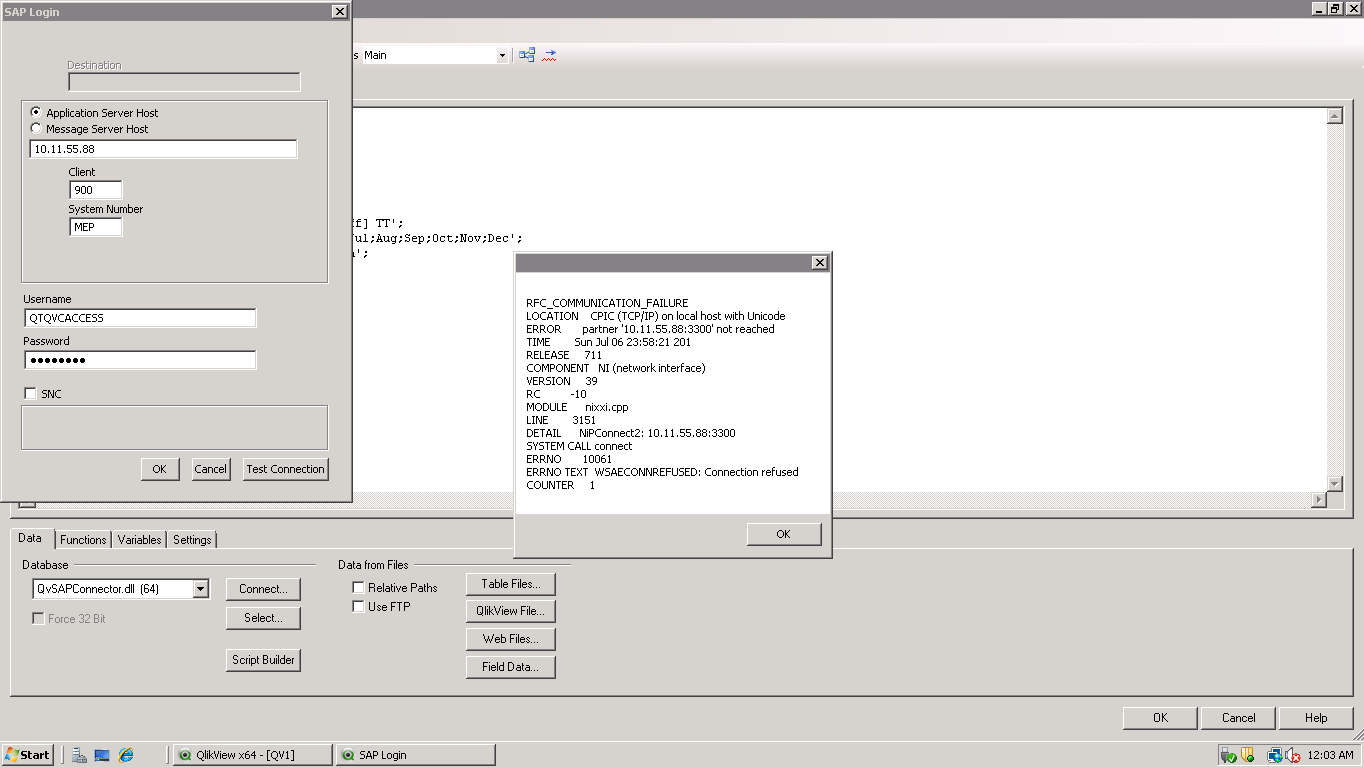Open the Script Builder
1364x768 pixels.
coord(263,660)
